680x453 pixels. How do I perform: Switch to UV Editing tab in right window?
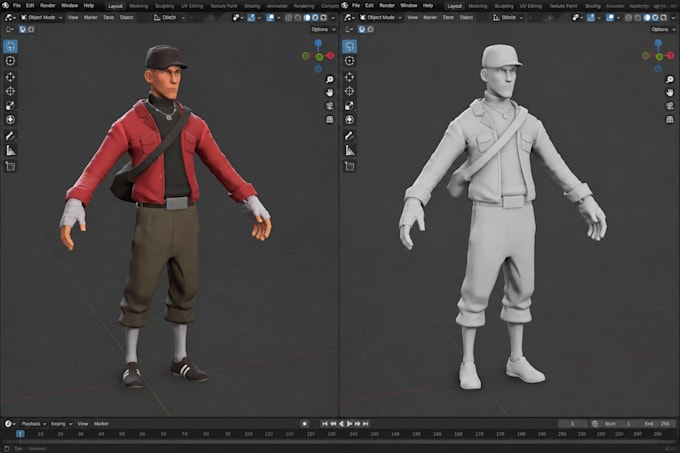click(531, 6)
